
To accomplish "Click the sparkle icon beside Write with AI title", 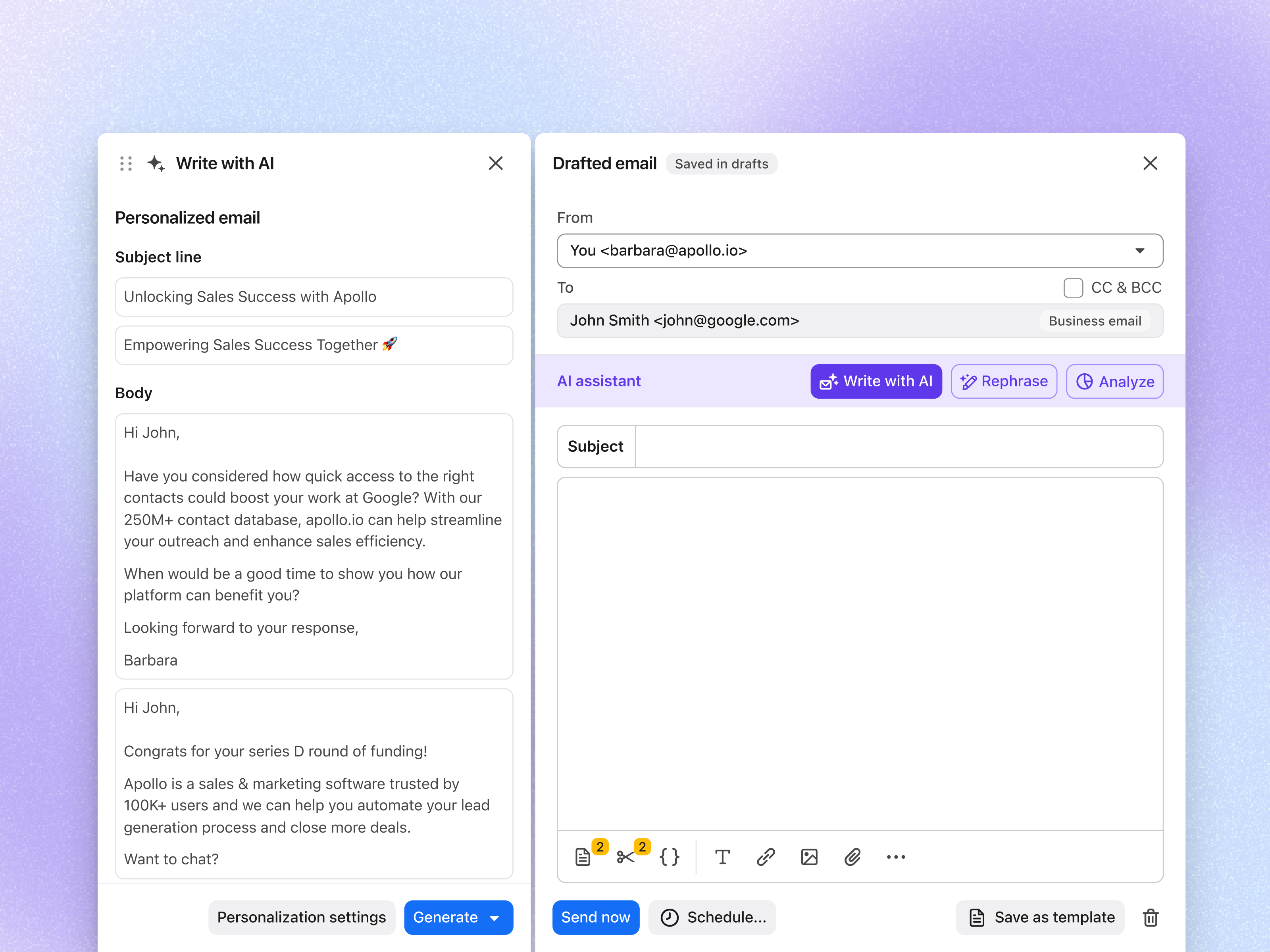I will (x=156, y=163).
